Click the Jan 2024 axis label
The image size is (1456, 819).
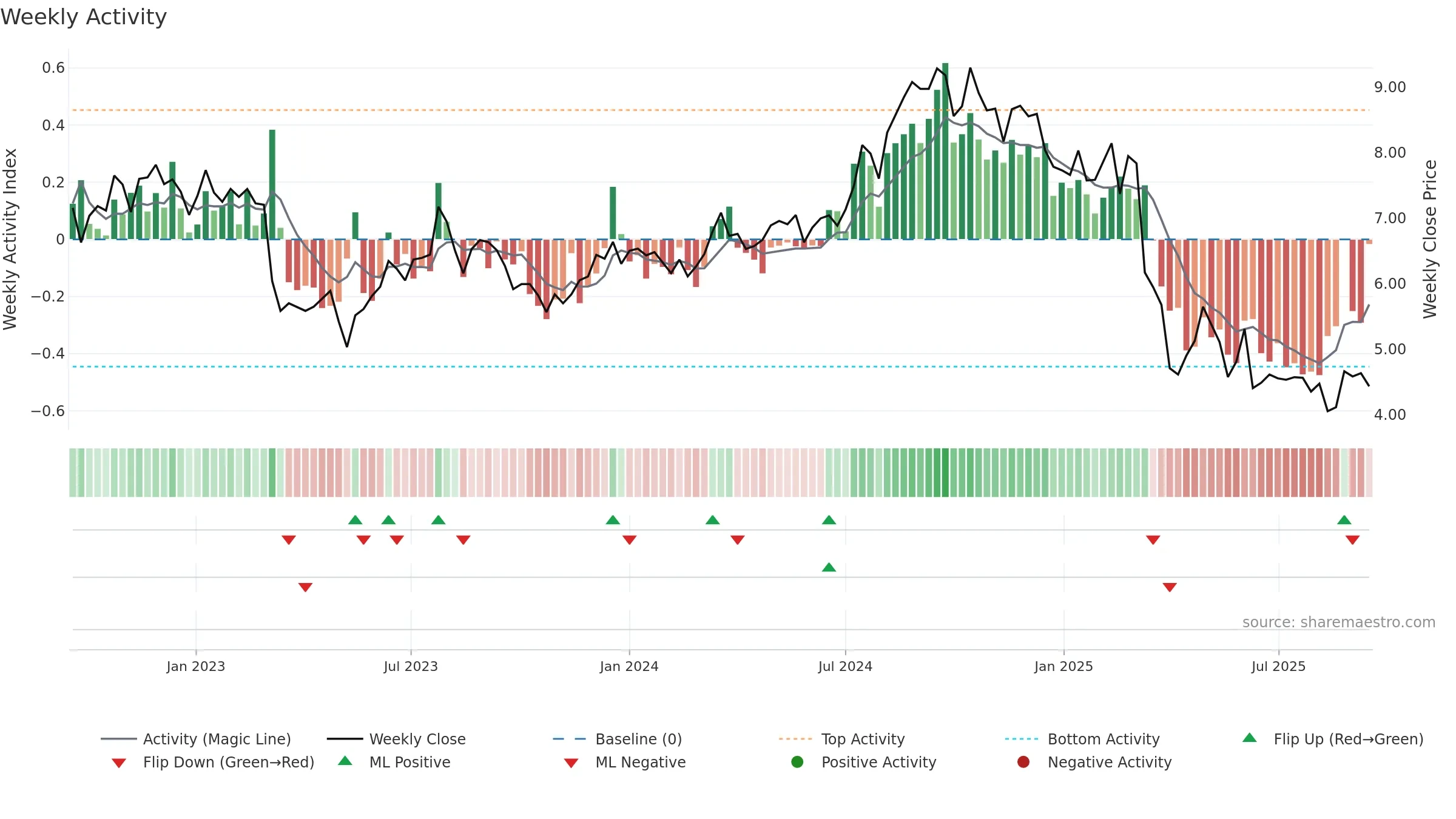coord(629,666)
